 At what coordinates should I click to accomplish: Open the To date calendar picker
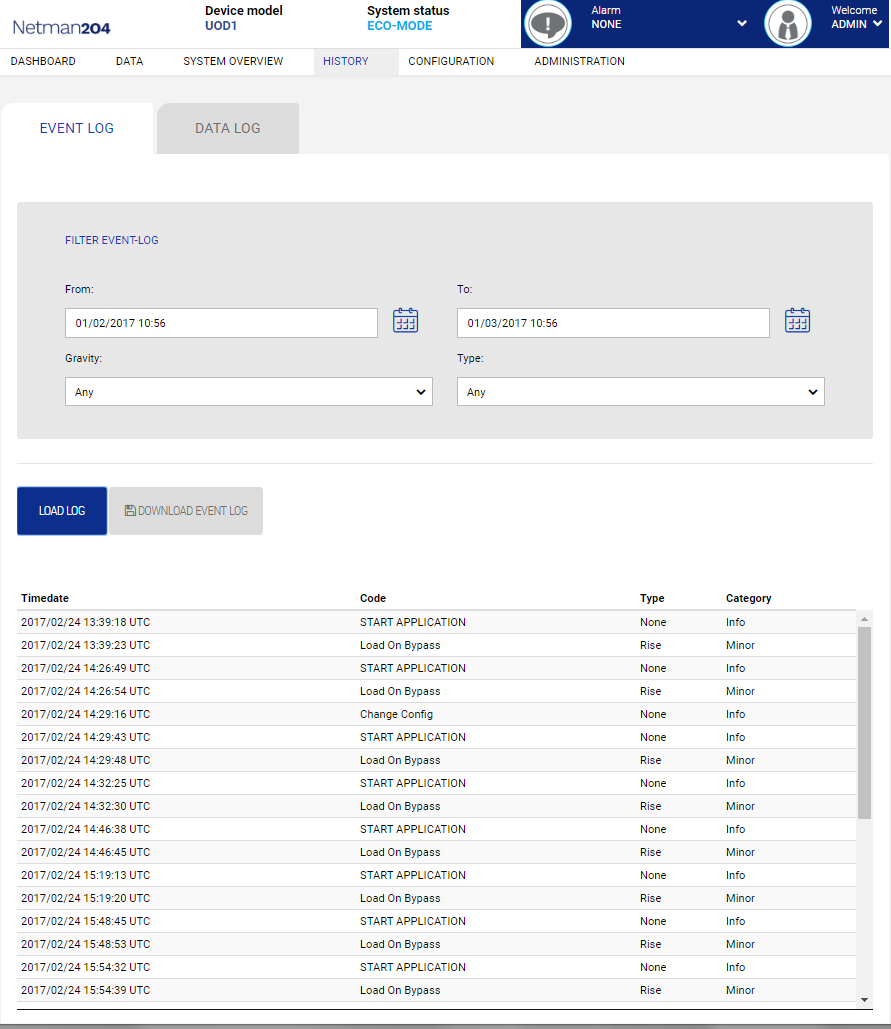coord(797,321)
